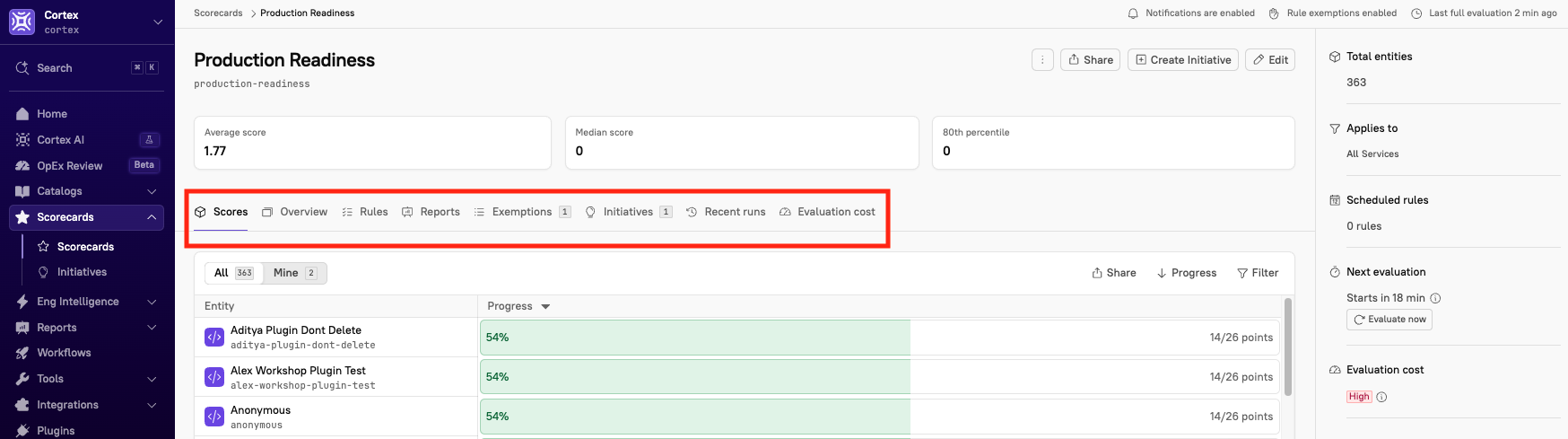Click the Create Initiative button
Screen dimensions: 1568x439
[1182, 60]
